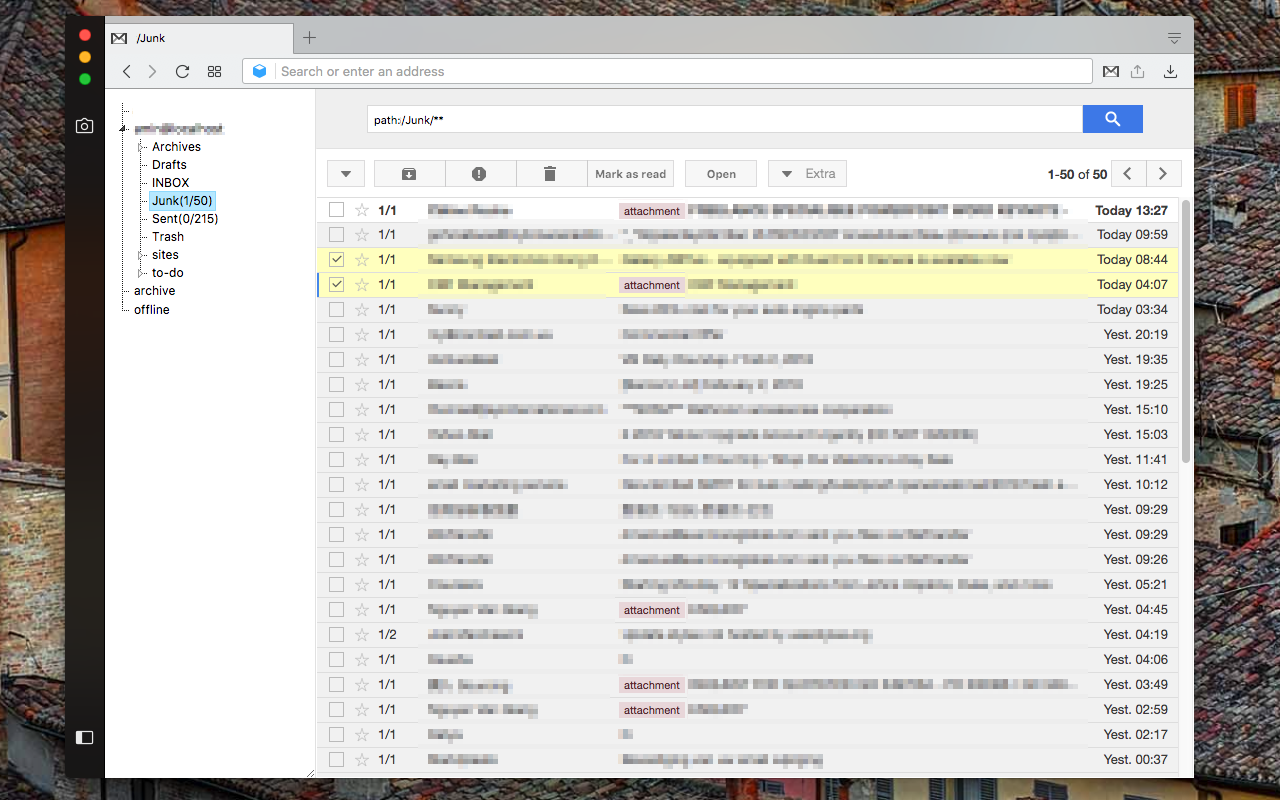Viewport: 1280px width, 800px height.
Task: Open the selection dropdown arrow in the toolbar
Action: (345, 173)
